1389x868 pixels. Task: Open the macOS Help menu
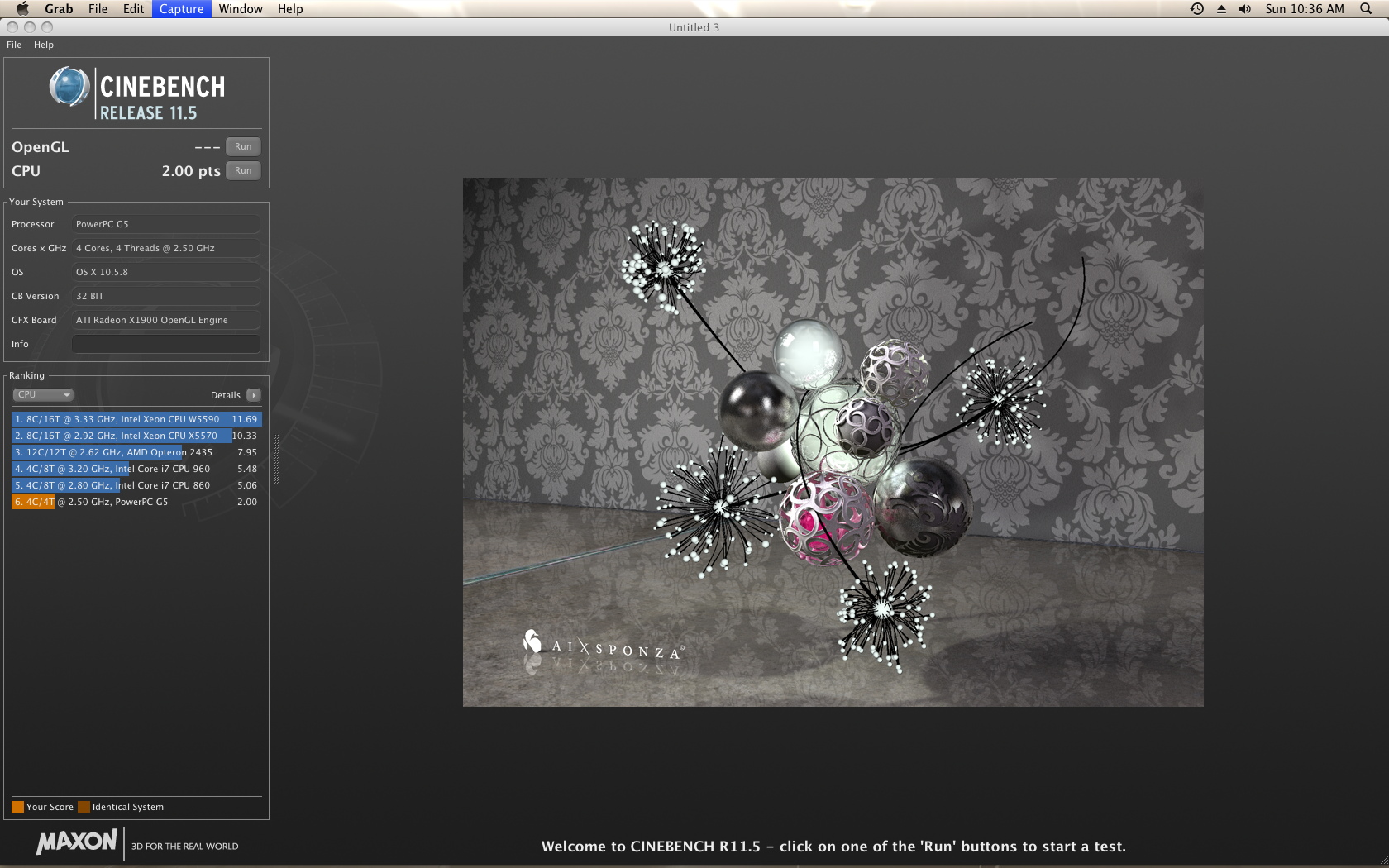click(290, 9)
